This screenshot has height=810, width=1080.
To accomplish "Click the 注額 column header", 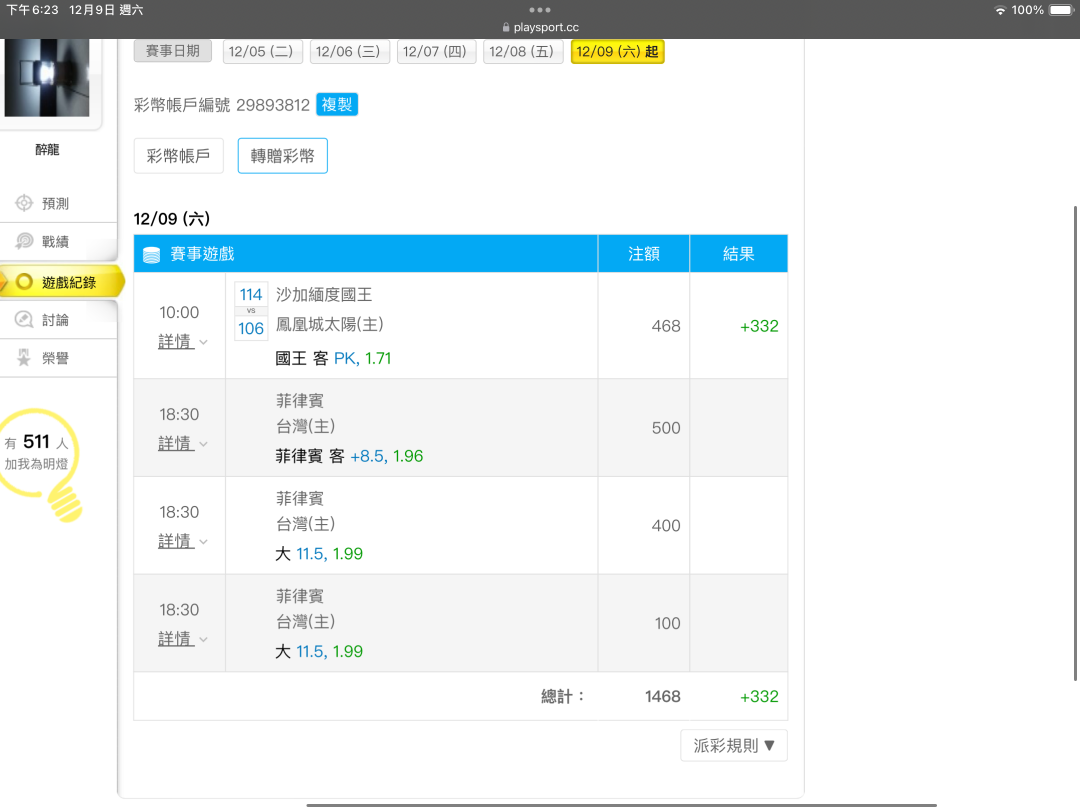I will pos(644,254).
